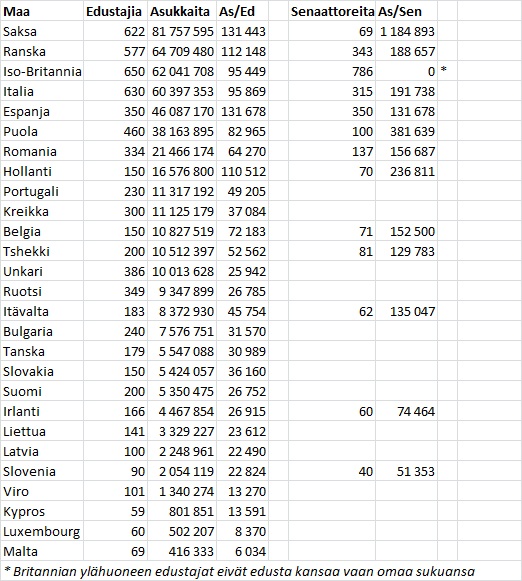Click Iso-Britannia's asterisk note cell
This screenshot has width=522, height=581.
click(x=447, y=71)
